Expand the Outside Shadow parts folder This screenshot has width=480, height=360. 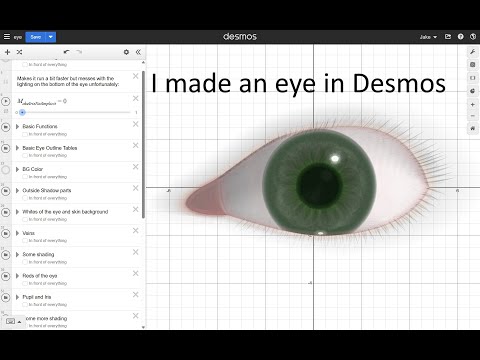click(x=17, y=190)
